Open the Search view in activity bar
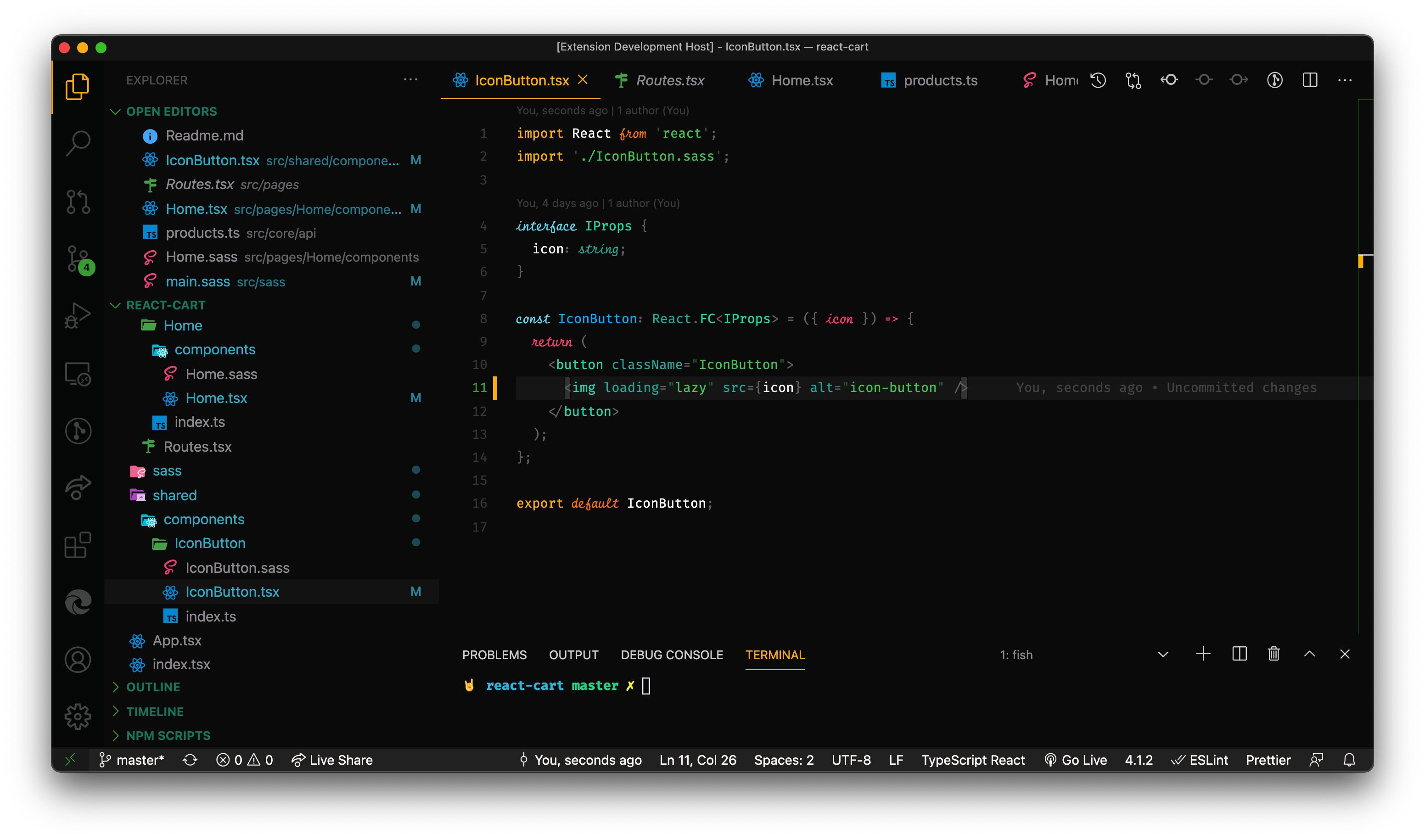 [78, 143]
